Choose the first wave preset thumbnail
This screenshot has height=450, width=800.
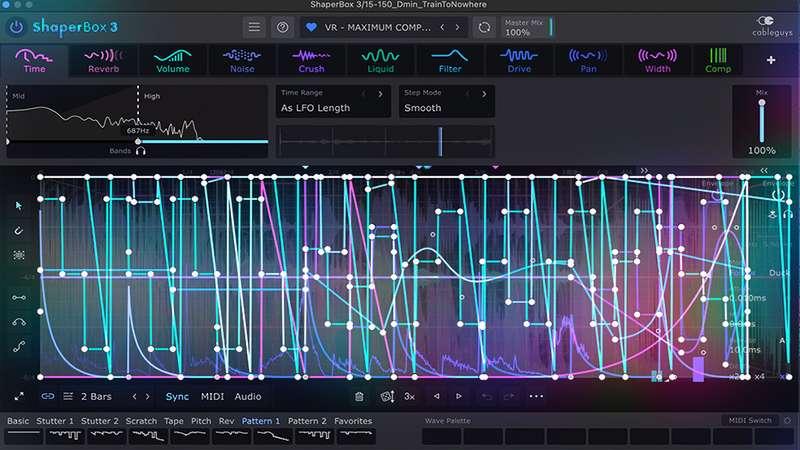pos(23,436)
